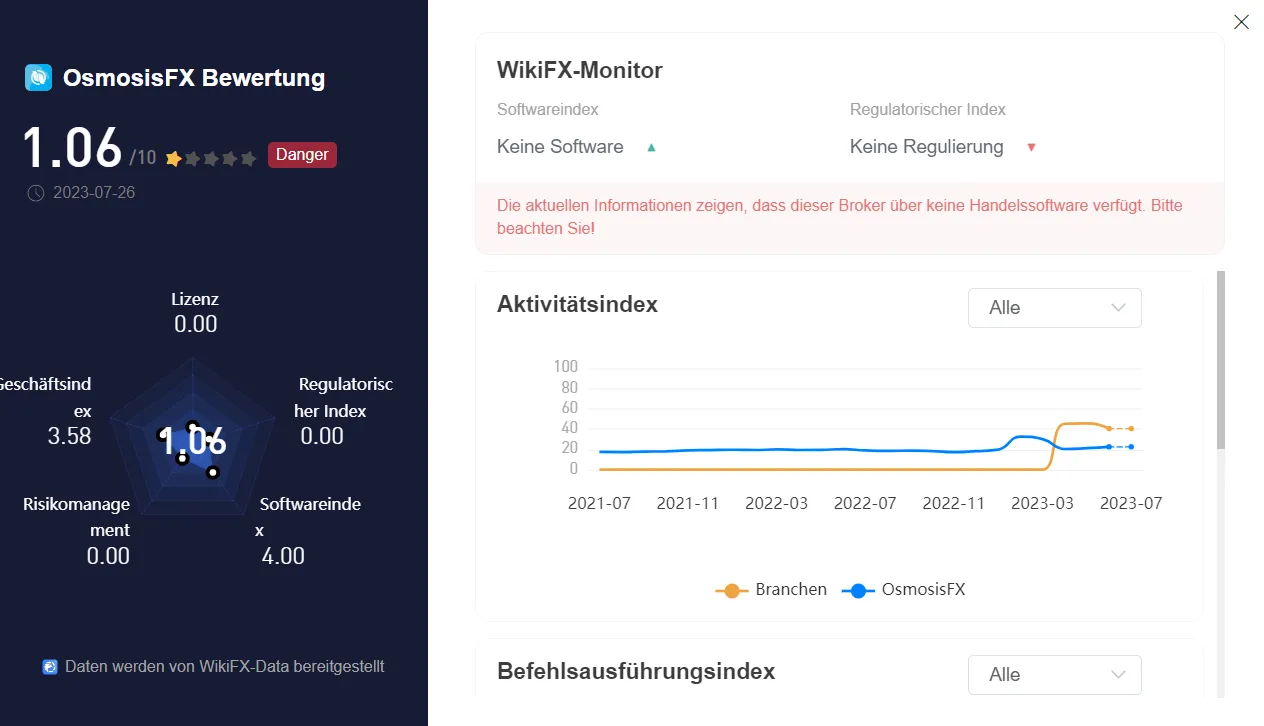Click the Aktivitätsindex heading
1264x726 pixels.
pyautogui.click(x=577, y=305)
